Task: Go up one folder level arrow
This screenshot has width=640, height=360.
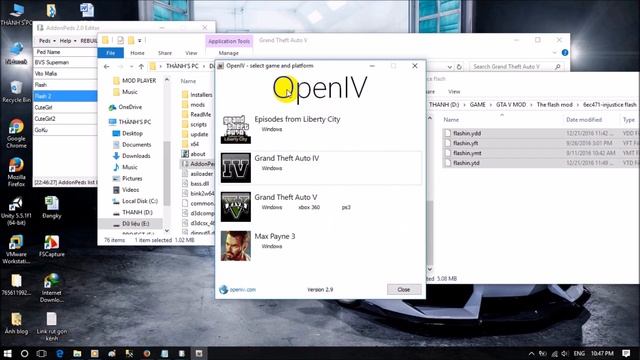Action: 141,67
